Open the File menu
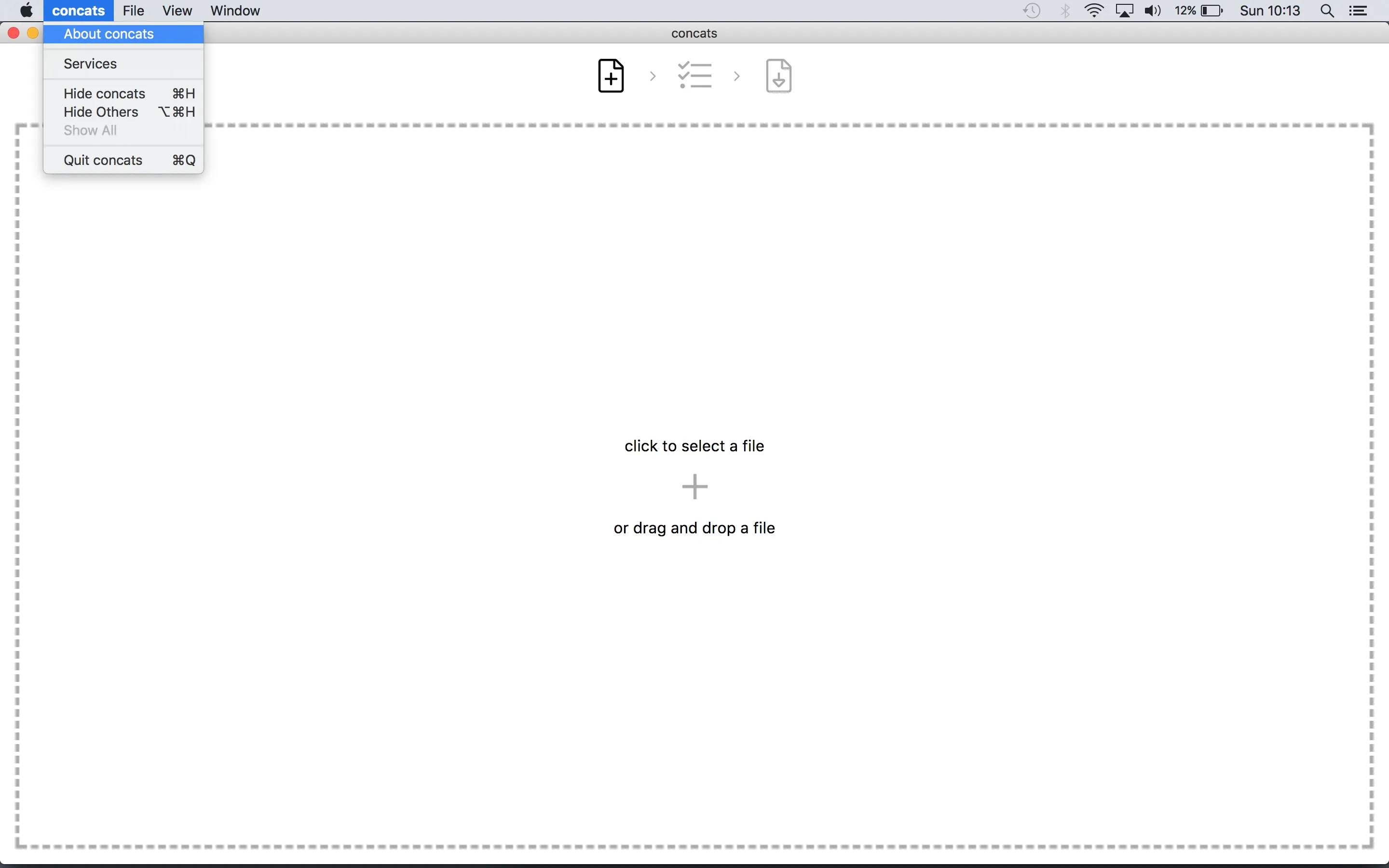 [x=133, y=11]
